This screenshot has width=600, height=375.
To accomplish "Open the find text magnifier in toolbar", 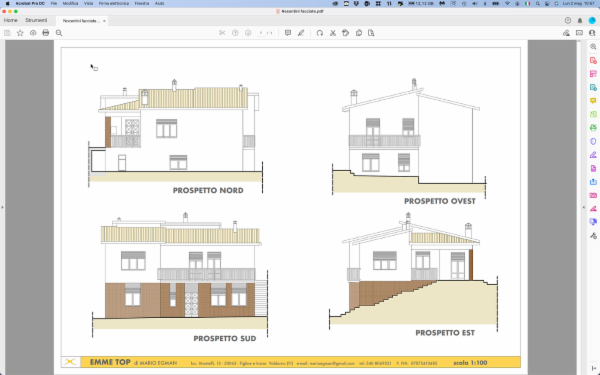I will (59, 33).
